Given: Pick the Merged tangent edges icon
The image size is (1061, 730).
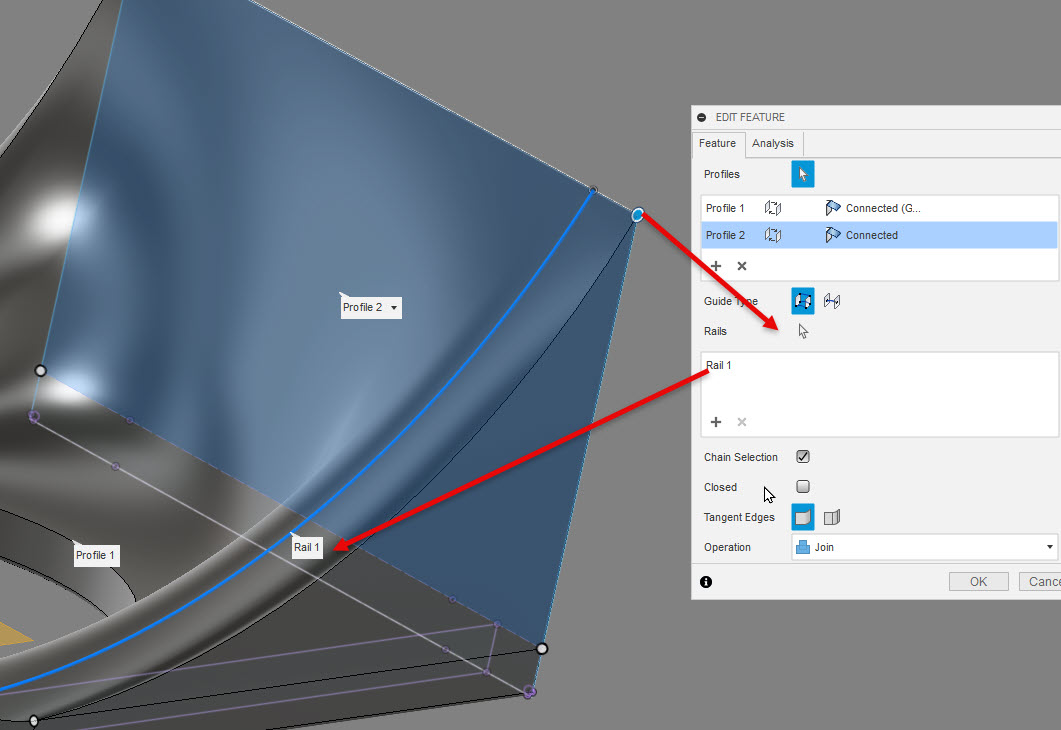Looking at the screenshot, I should click(802, 517).
